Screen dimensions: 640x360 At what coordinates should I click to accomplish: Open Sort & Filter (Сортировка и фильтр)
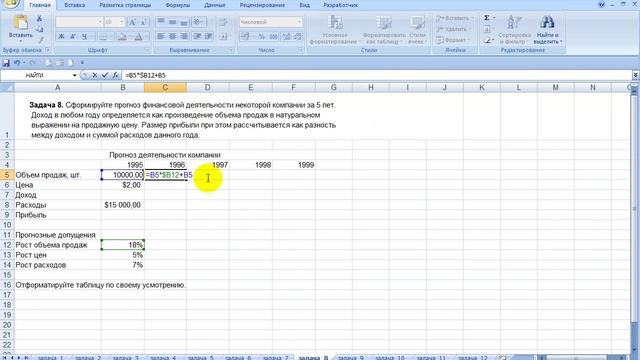tap(514, 29)
